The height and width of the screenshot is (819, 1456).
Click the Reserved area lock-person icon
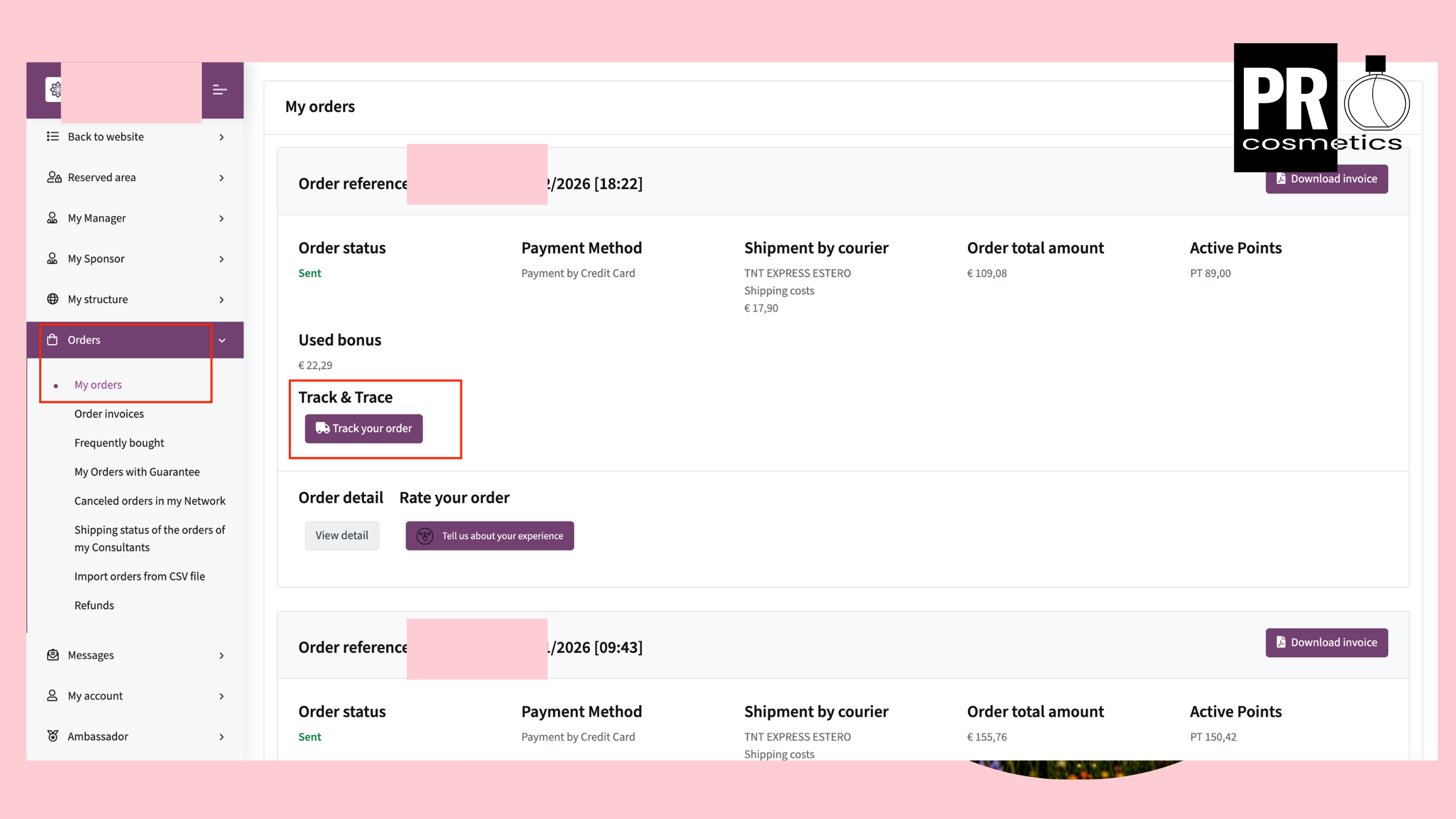[x=54, y=177]
